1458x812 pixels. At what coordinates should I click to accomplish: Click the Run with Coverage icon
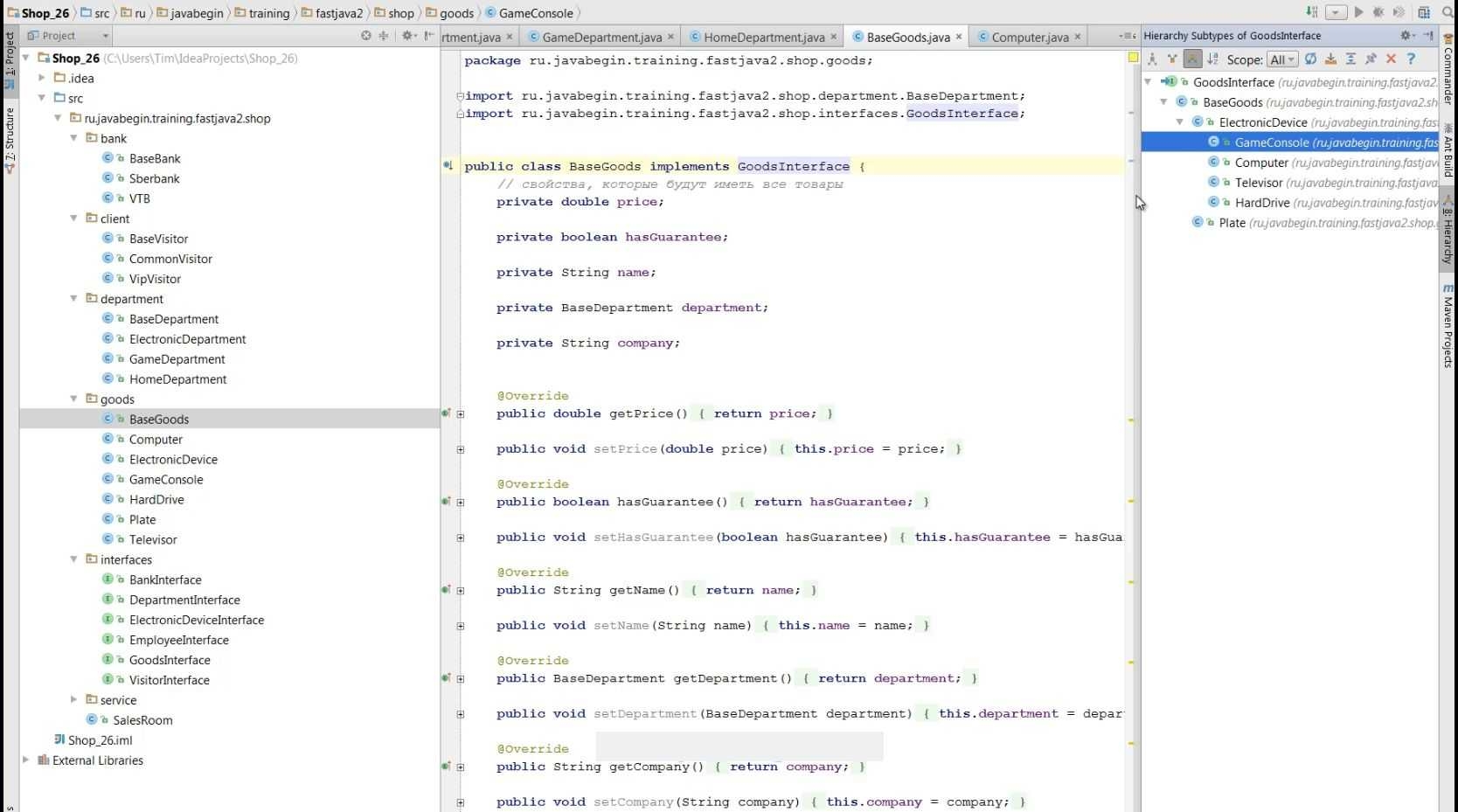pyautogui.click(x=1399, y=12)
